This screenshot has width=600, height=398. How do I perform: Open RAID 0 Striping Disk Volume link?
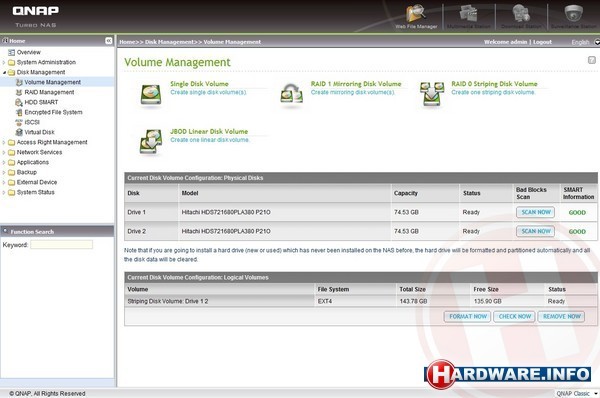click(x=494, y=83)
